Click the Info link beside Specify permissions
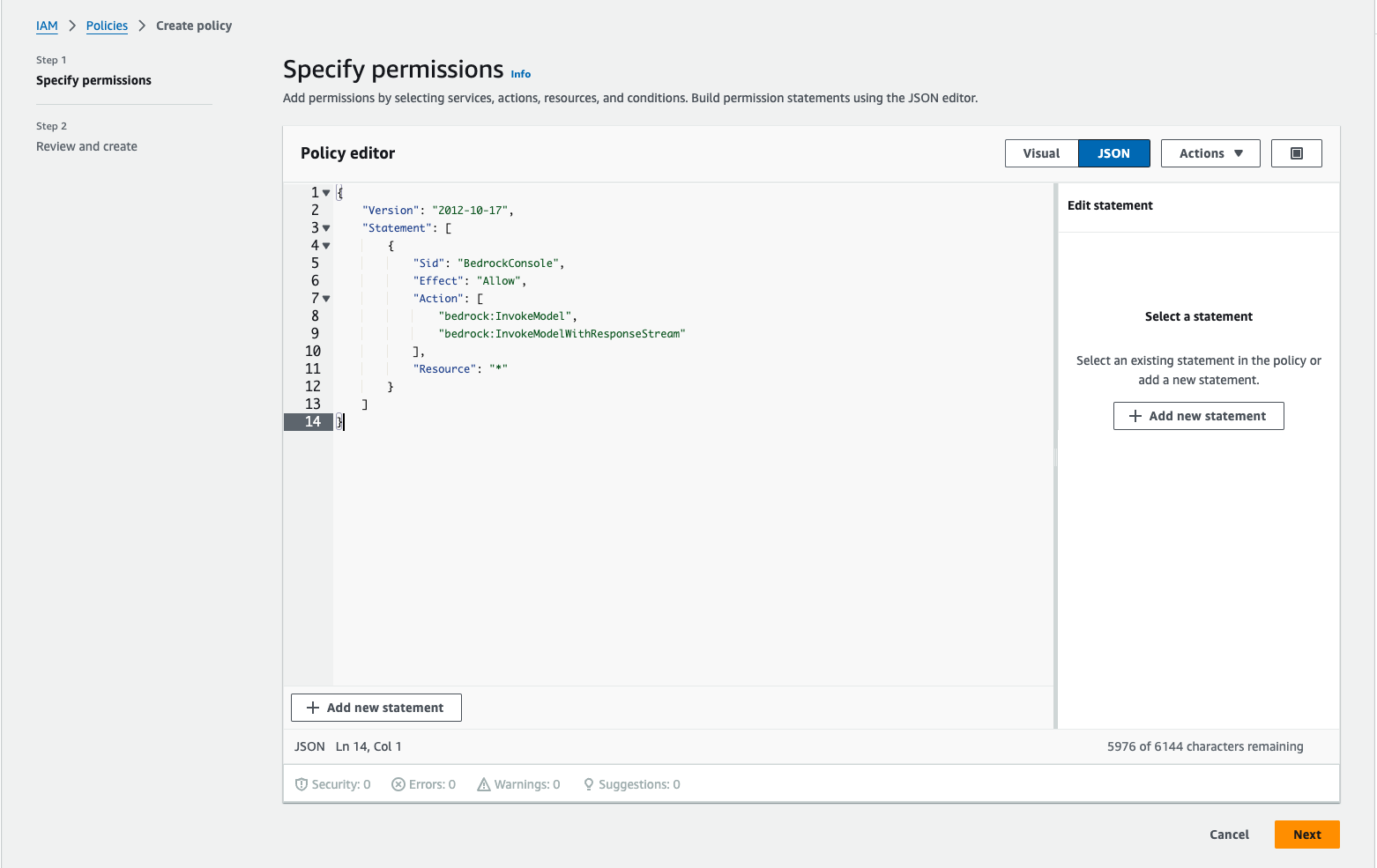The image size is (1377, 868). [521, 74]
